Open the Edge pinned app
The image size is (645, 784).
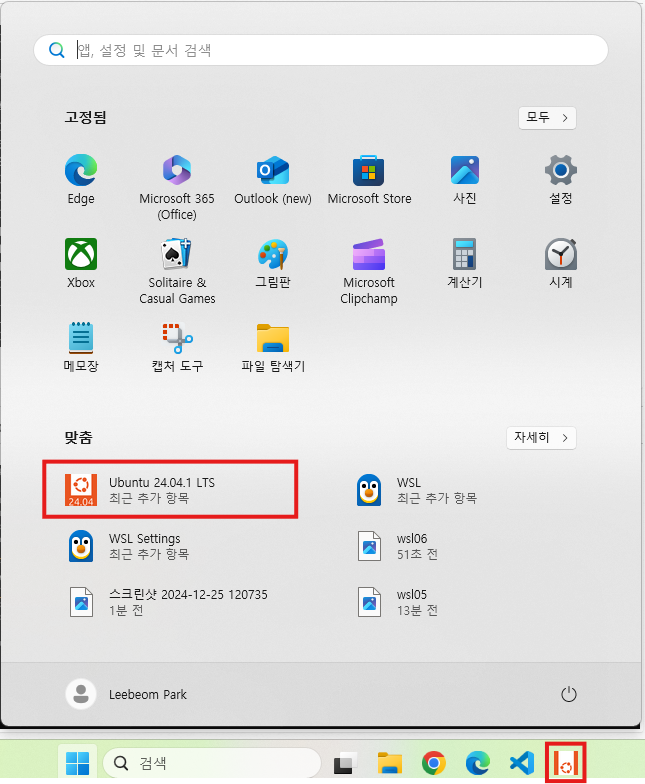[80, 180]
